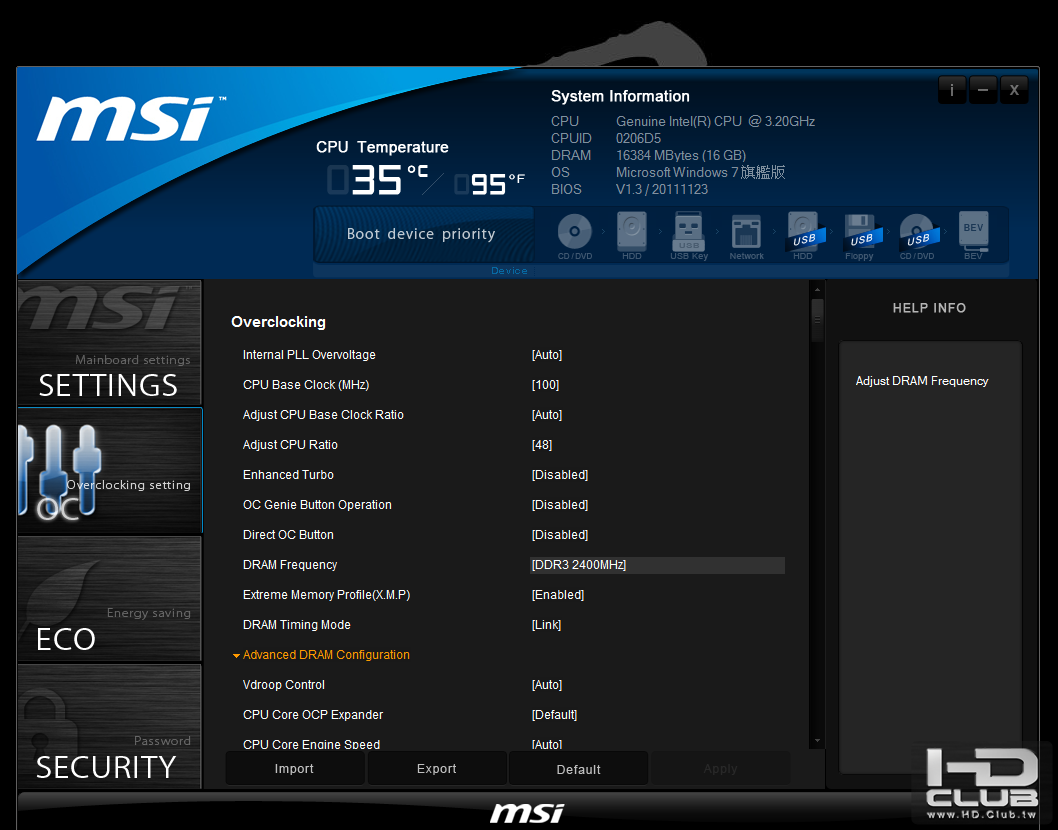This screenshot has height=830, width=1058.
Task: Change Vdroop Control [Auto] value
Action: (x=547, y=685)
